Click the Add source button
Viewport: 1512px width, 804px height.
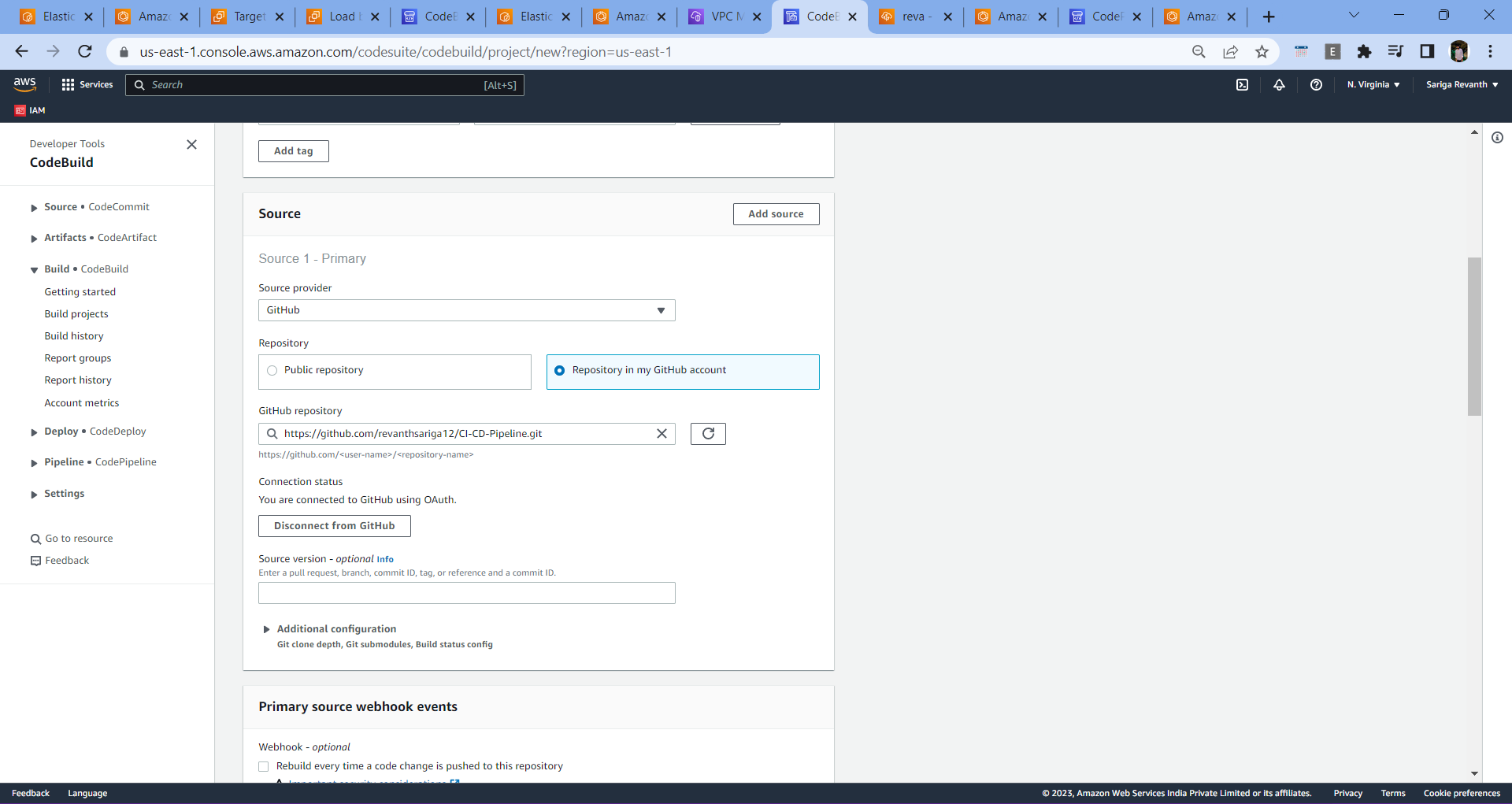[x=776, y=214]
